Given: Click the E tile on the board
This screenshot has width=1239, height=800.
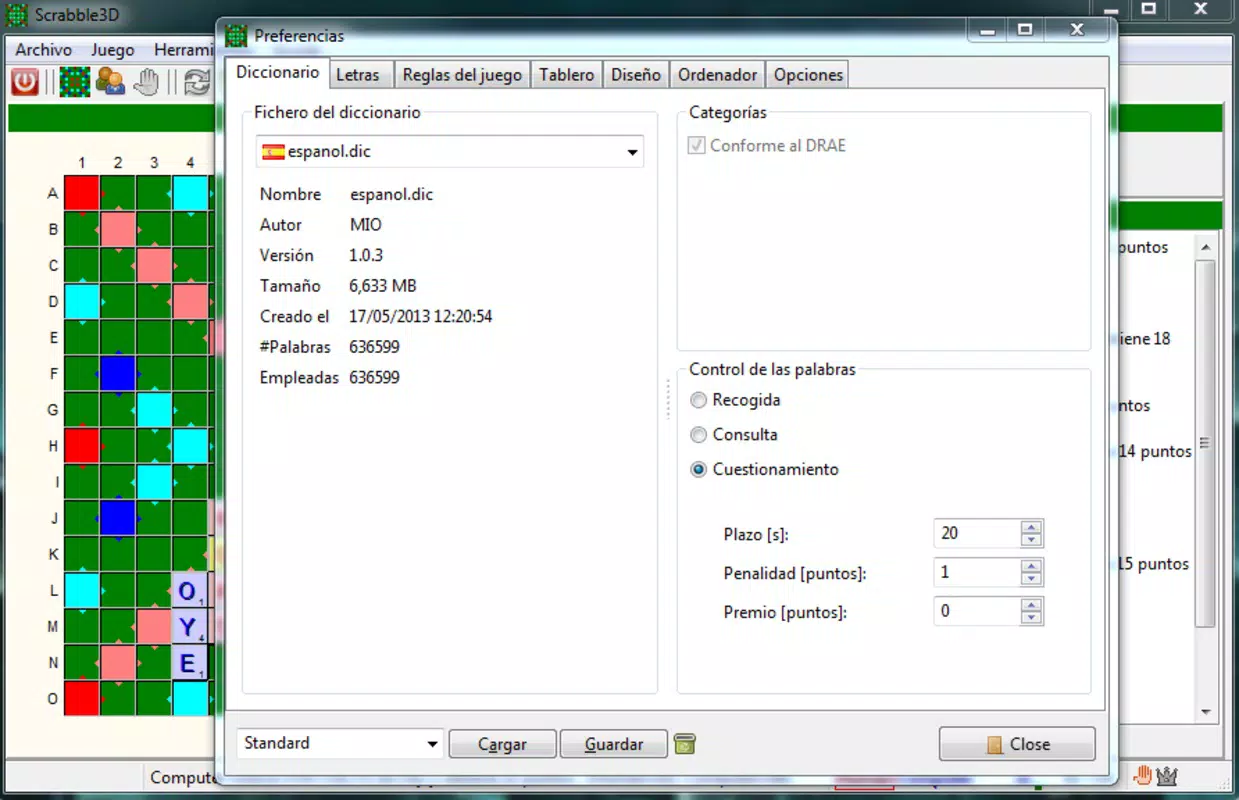Looking at the screenshot, I should coord(189,663).
